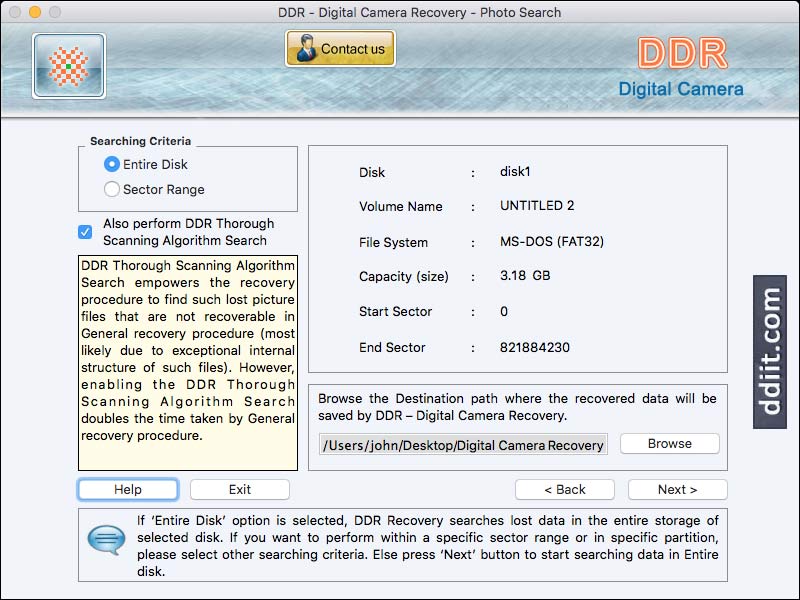Click the Browse button to pick destination

669,444
